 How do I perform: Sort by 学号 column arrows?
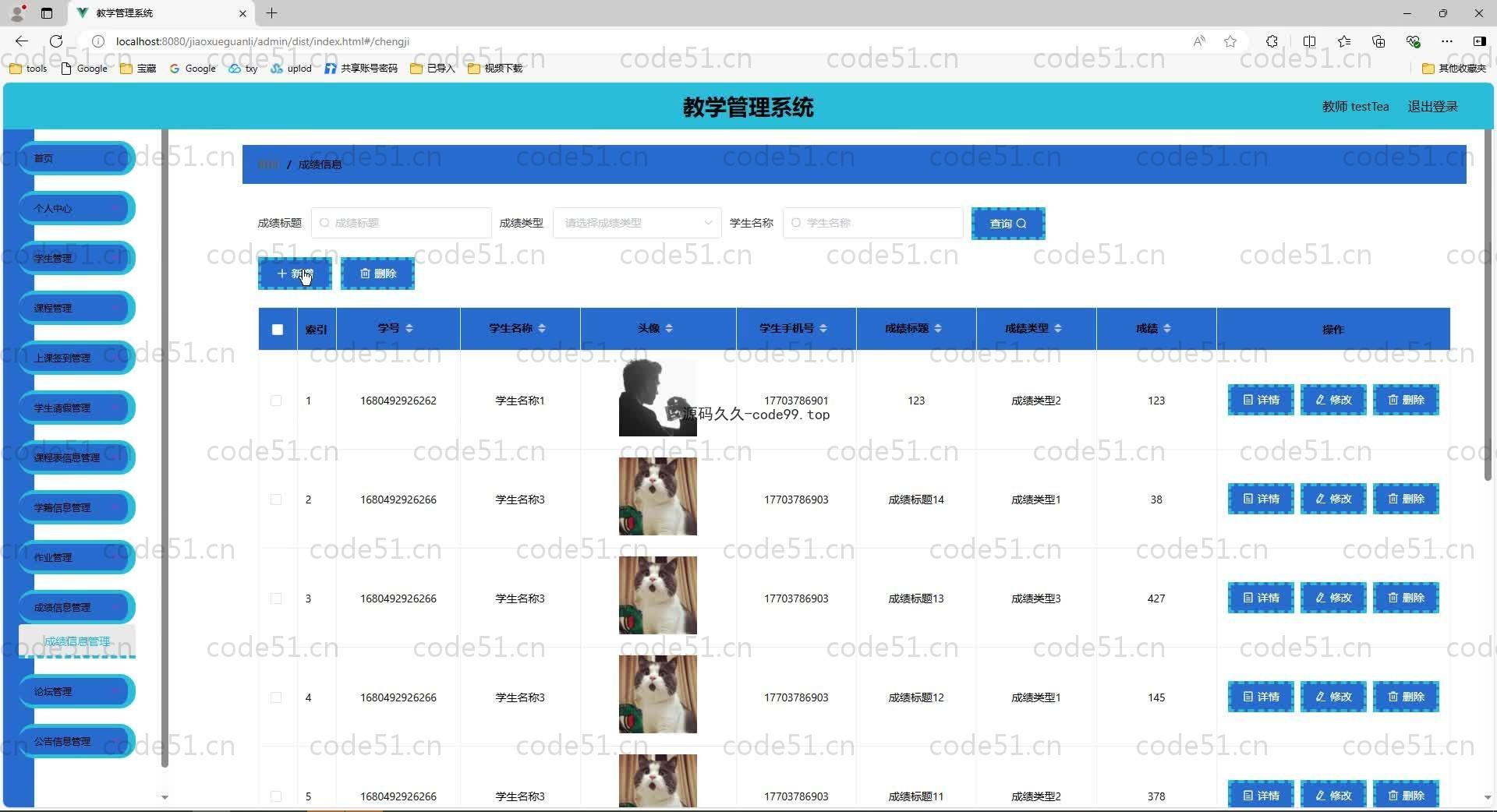409,329
